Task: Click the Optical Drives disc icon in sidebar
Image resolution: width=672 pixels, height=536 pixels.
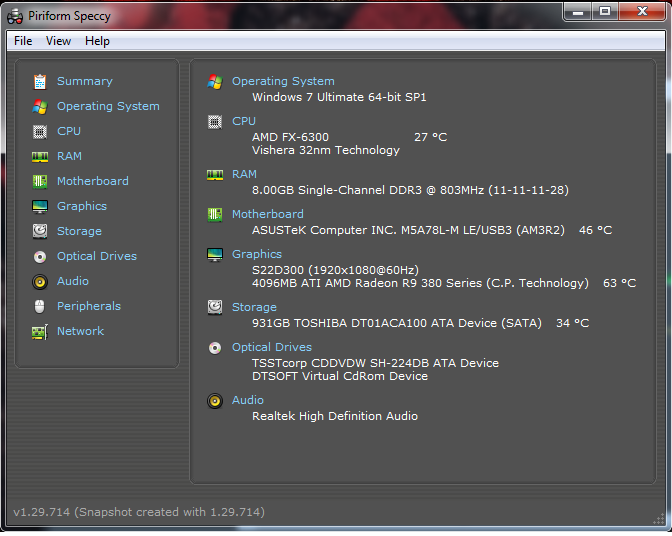Action: point(40,257)
